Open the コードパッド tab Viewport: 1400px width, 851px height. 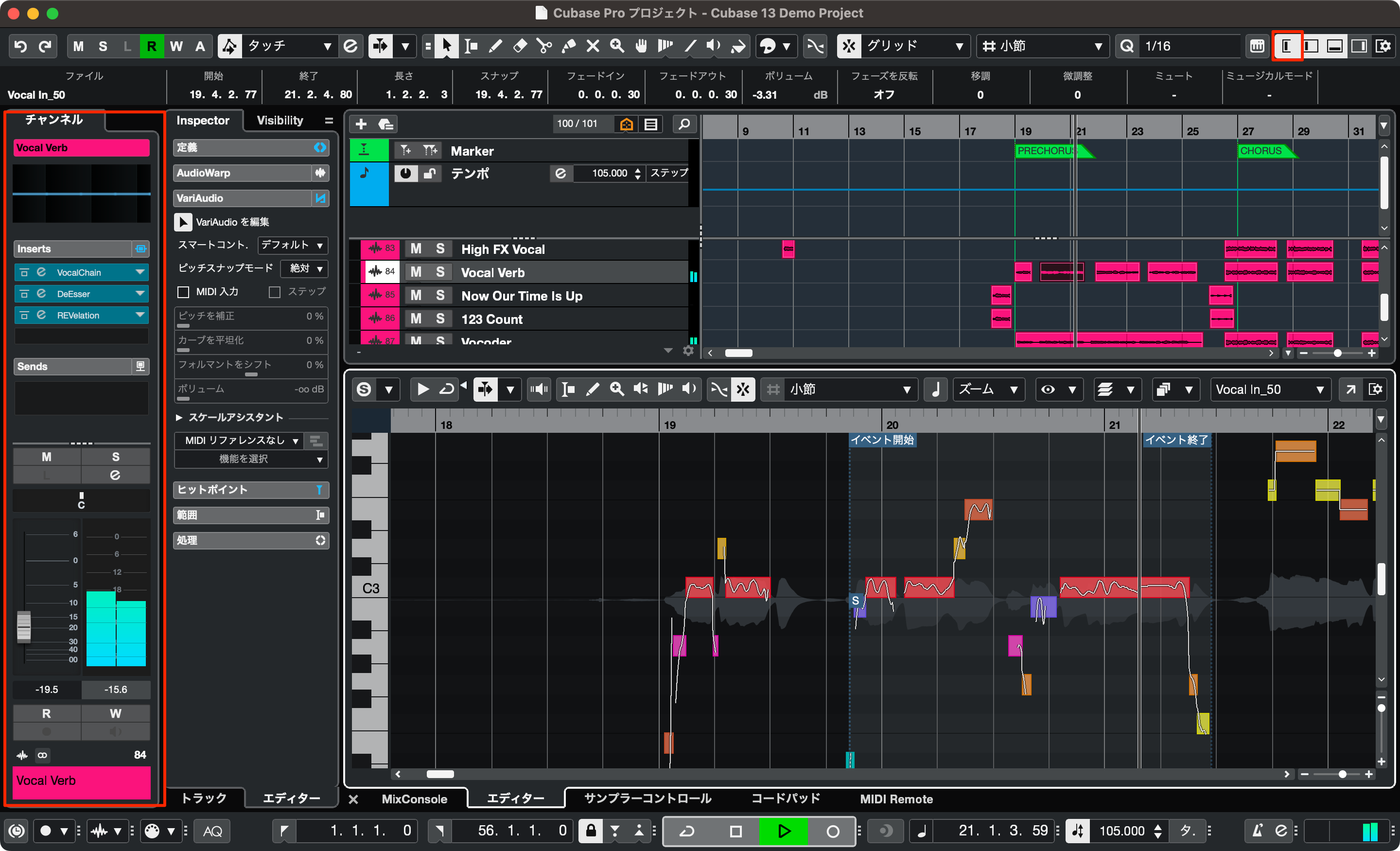(786, 798)
